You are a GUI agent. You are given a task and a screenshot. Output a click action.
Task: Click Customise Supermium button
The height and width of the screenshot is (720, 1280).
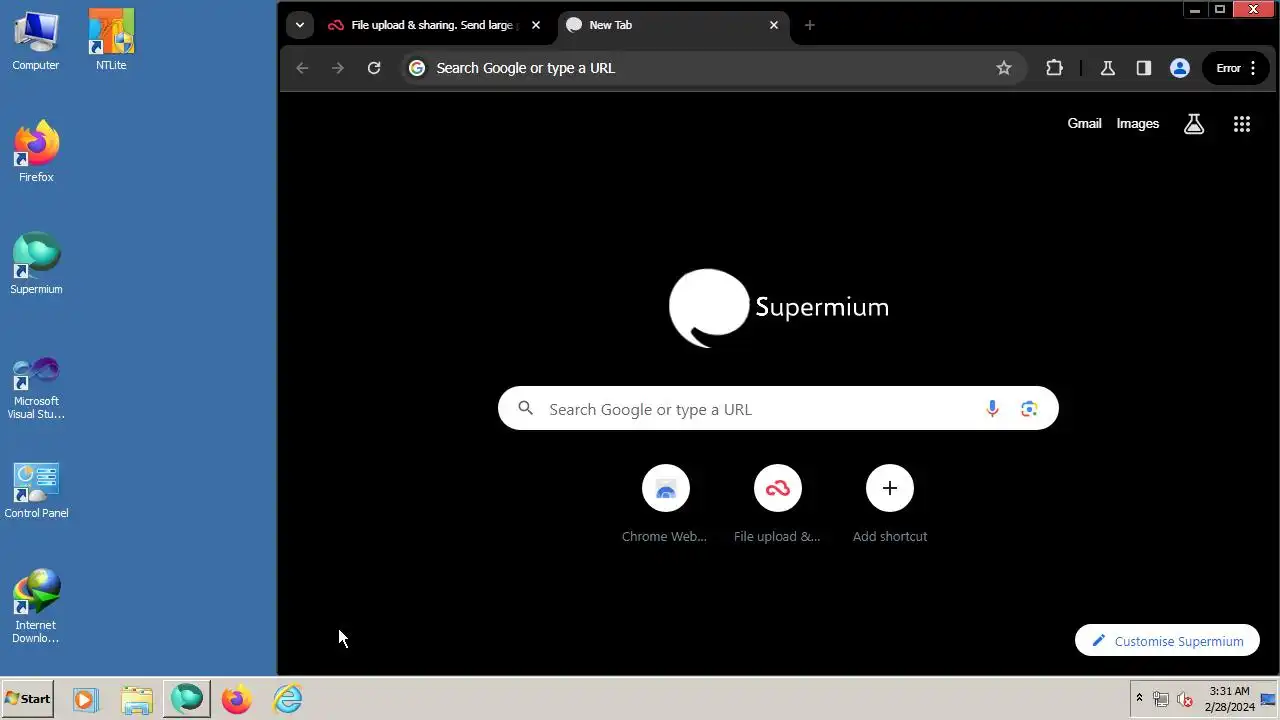point(1167,641)
